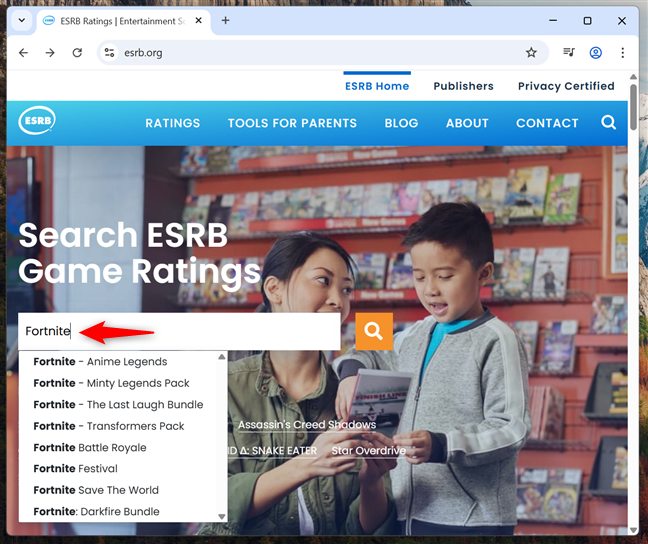View site information icon in address bar

tap(109, 52)
